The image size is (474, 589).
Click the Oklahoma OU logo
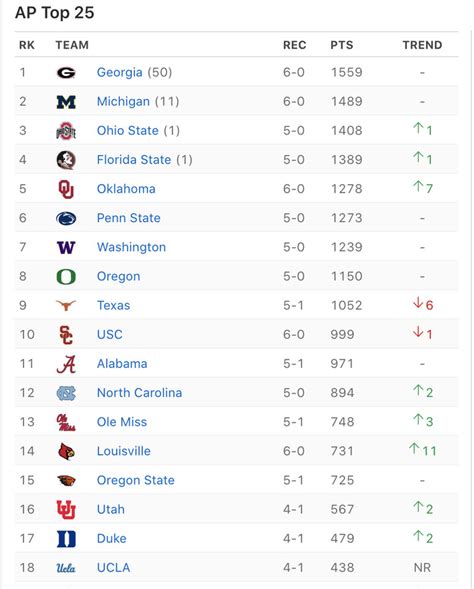pos(66,189)
